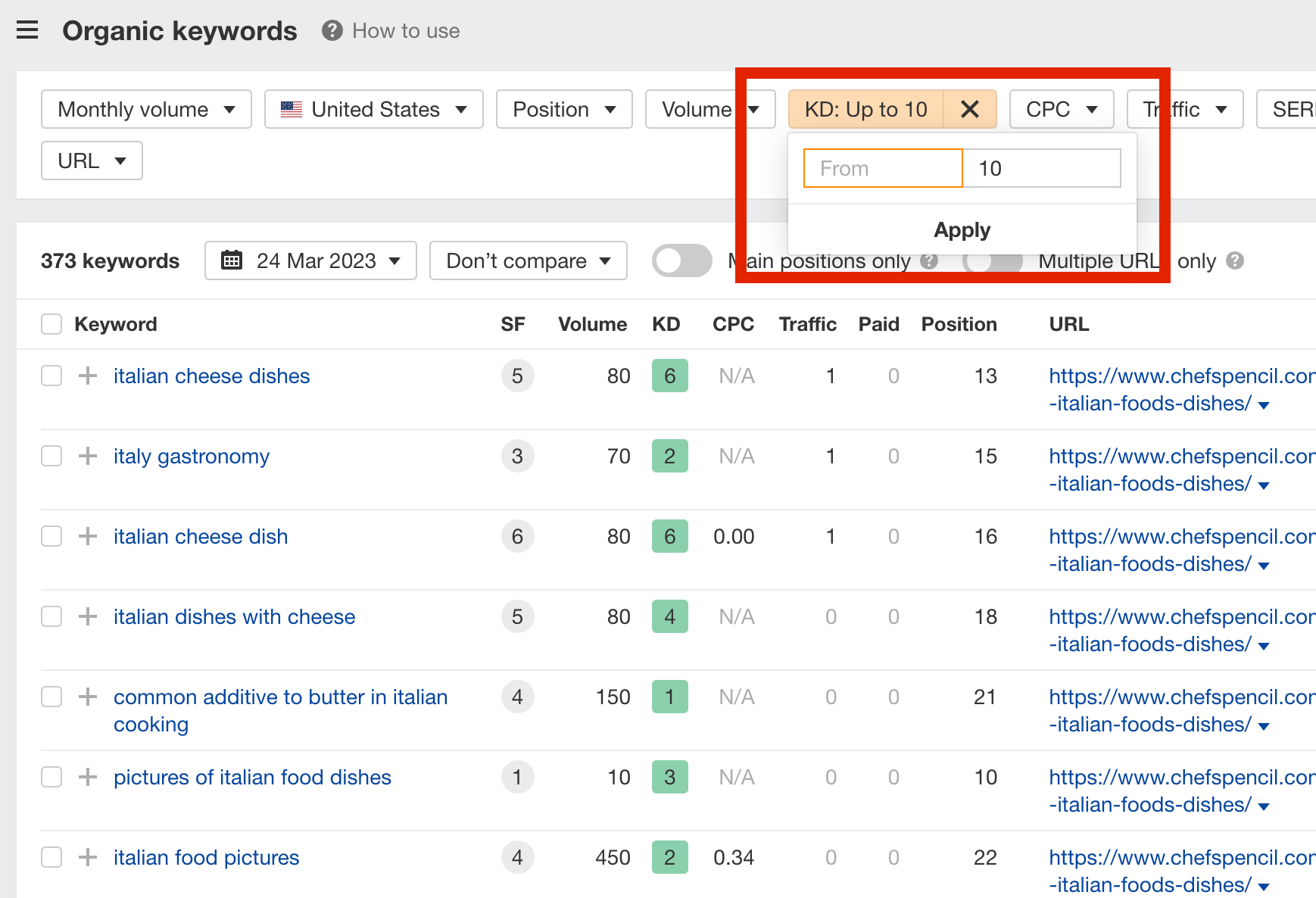Check the select-all Keyword checkbox
This screenshot has width=1316, height=898.
[51, 324]
